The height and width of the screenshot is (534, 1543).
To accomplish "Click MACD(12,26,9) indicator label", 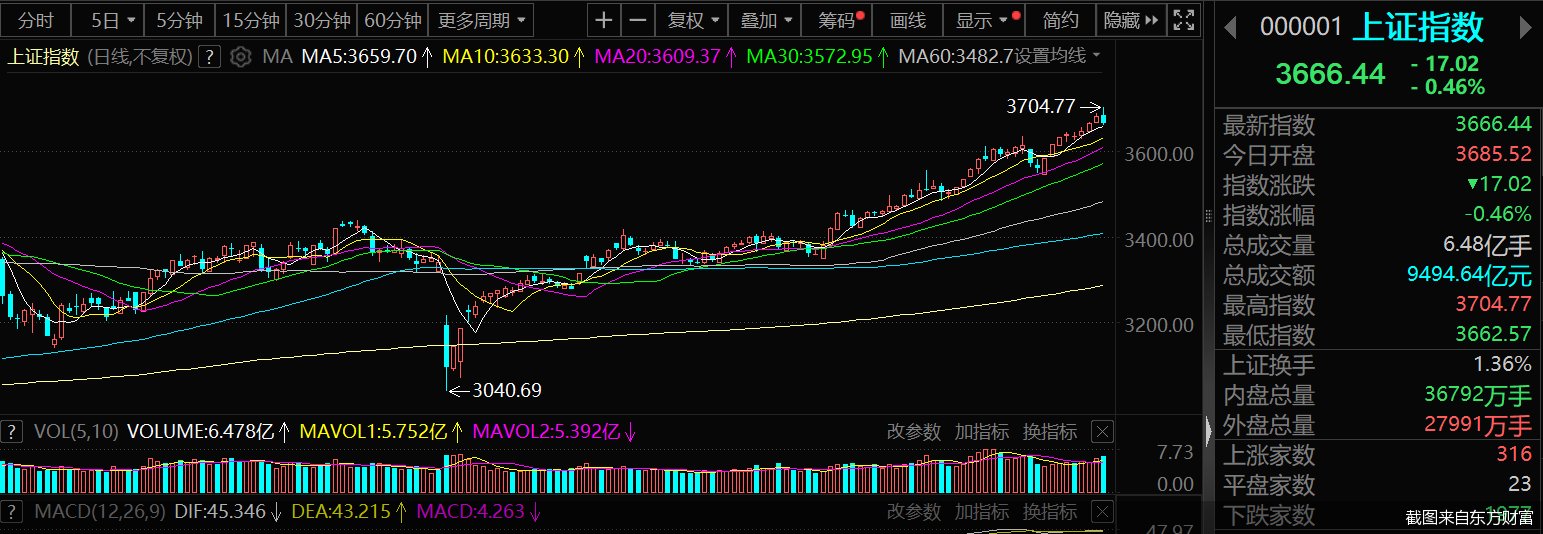I will coord(102,512).
